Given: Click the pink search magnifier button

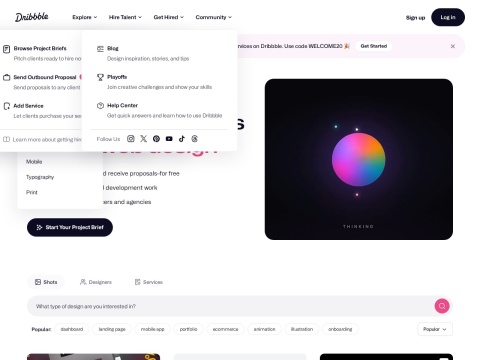Looking at the screenshot, I should [442, 306].
